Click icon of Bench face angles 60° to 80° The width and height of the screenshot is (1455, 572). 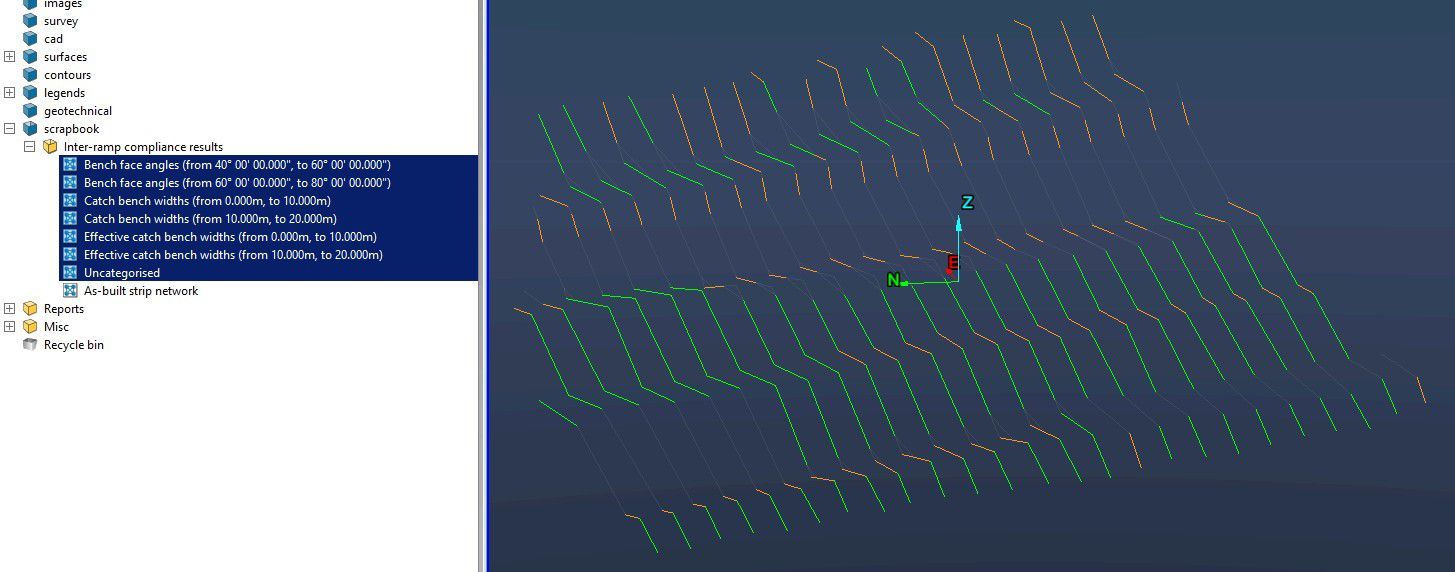(x=70, y=183)
